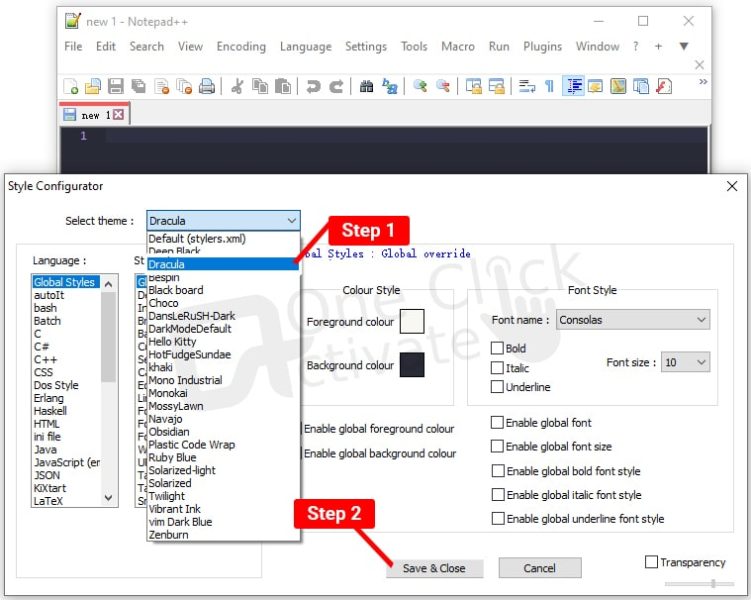Click the Replace toolbar icon
Image resolution: width=751 pixels, height=600 pixels.
pyautogui.click(x=390, y=86)
